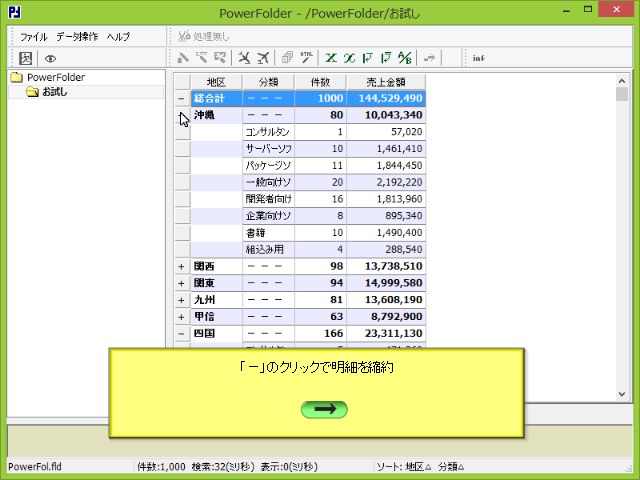Click the vertical scrollbar thumb

point(622,94)
